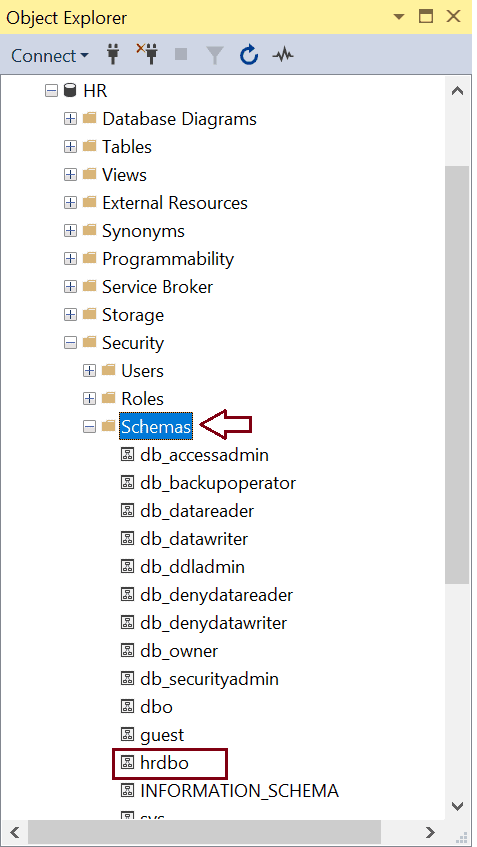Collapse the Security folder
477x847 pixels.
click(x=70, y=342)
